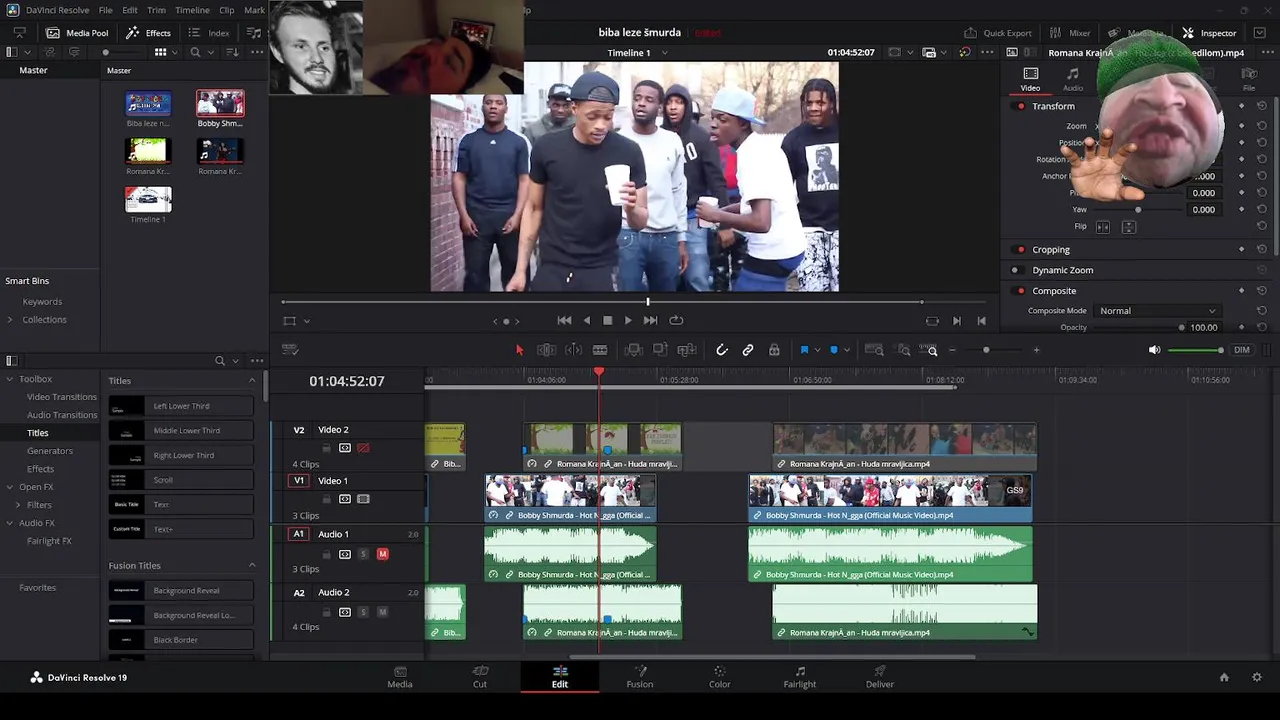Open the Index panel button
The width and height of the screenshot is (1280, 720).
209,33
